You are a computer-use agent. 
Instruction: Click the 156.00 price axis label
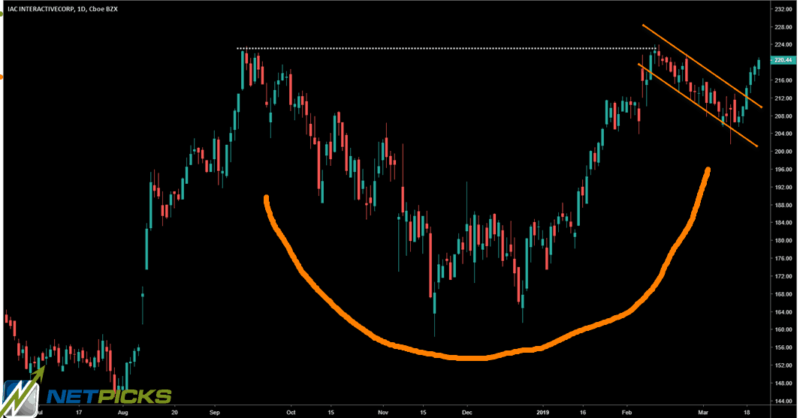pyautogui.click(x=783, y=348)
